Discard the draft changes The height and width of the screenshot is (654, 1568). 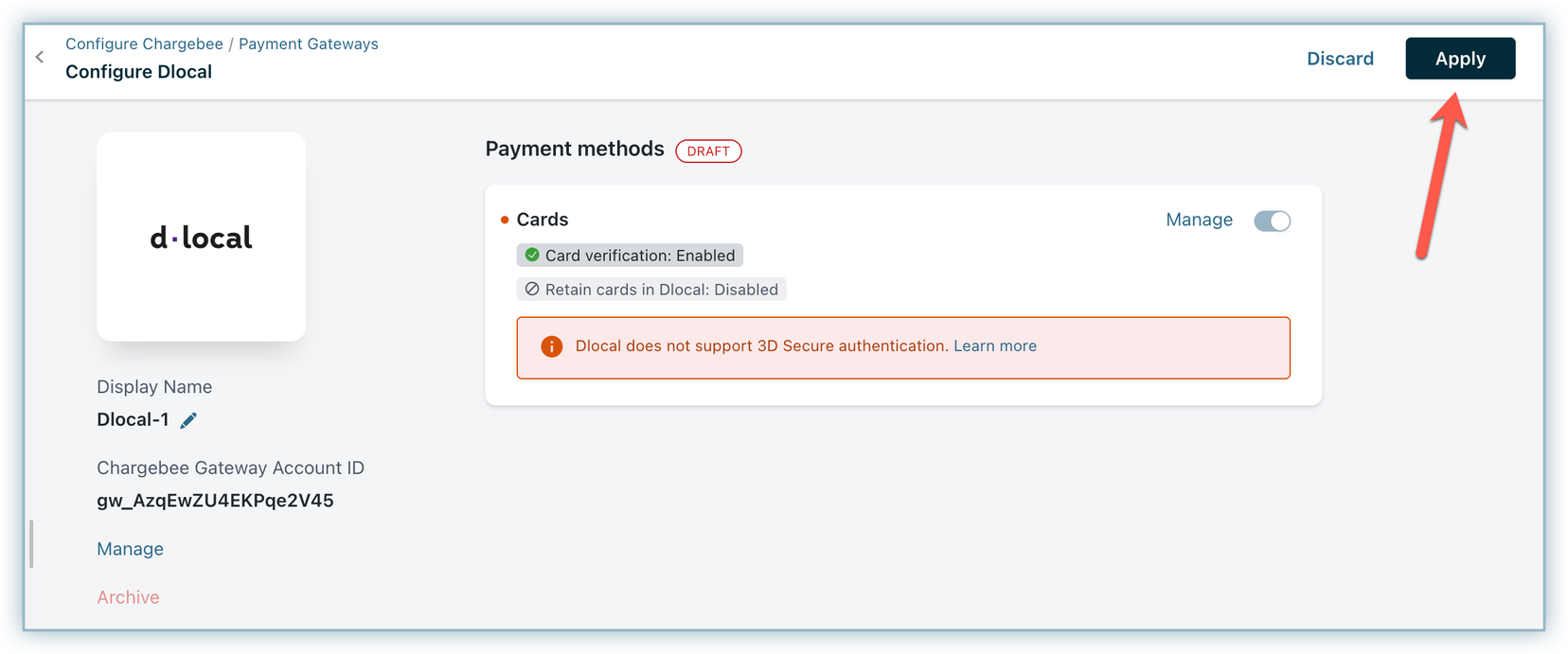1340,59
